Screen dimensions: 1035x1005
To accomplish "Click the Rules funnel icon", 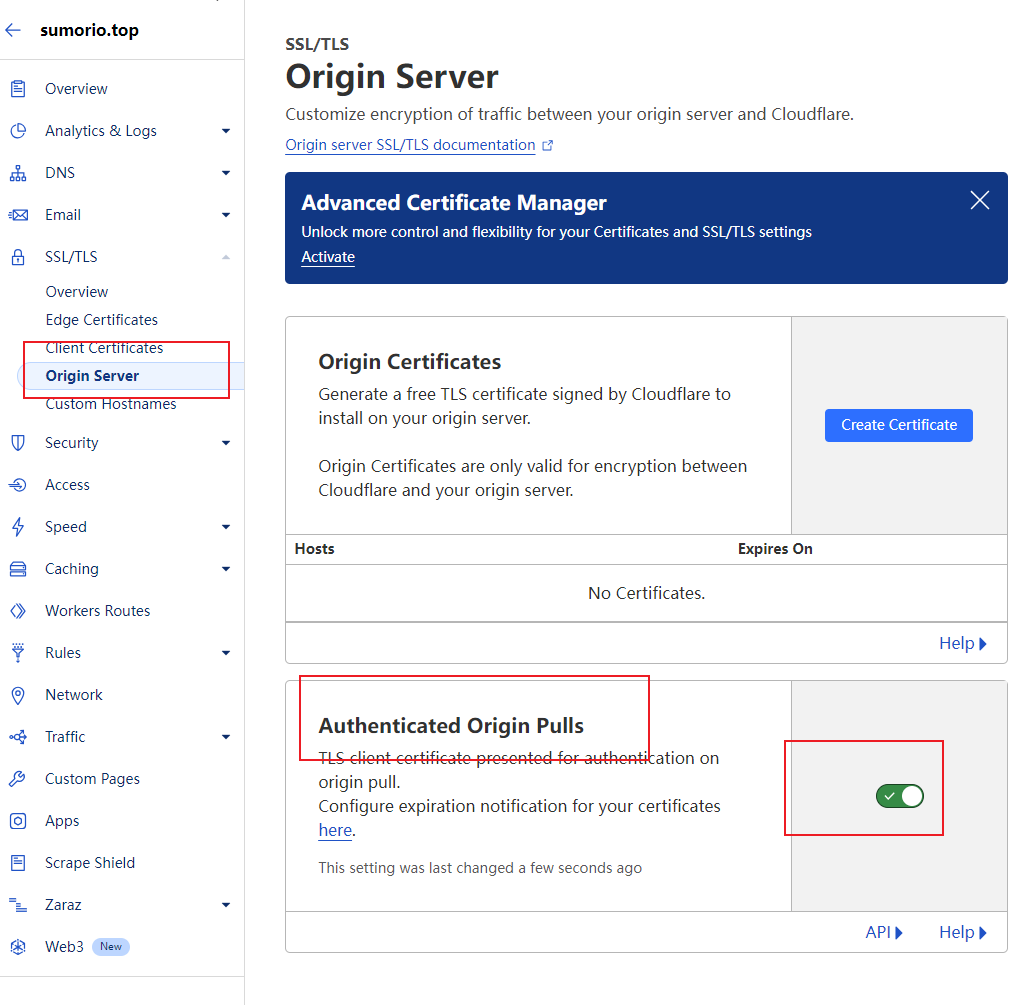I will click(x=17, y=653).
